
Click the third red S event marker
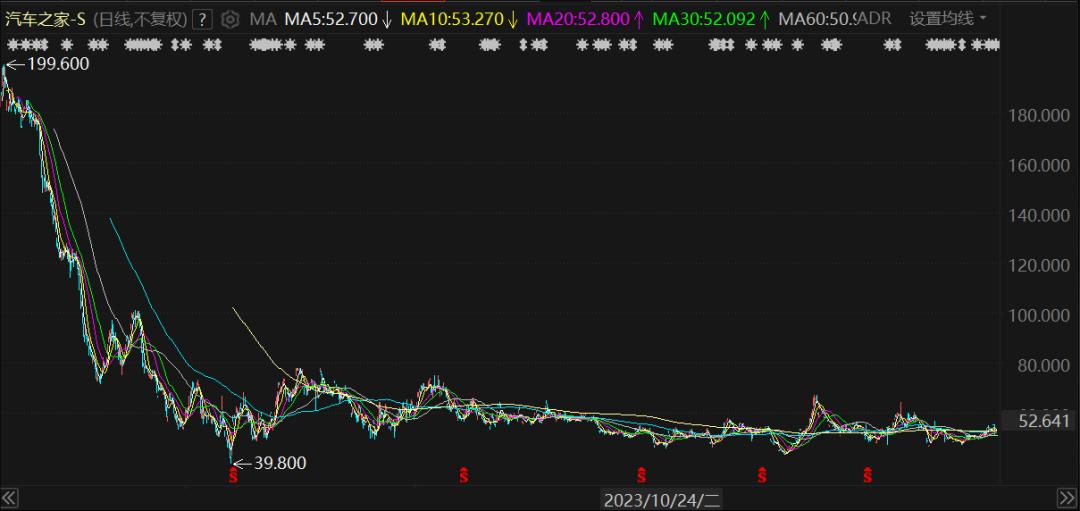pos(642,475)
